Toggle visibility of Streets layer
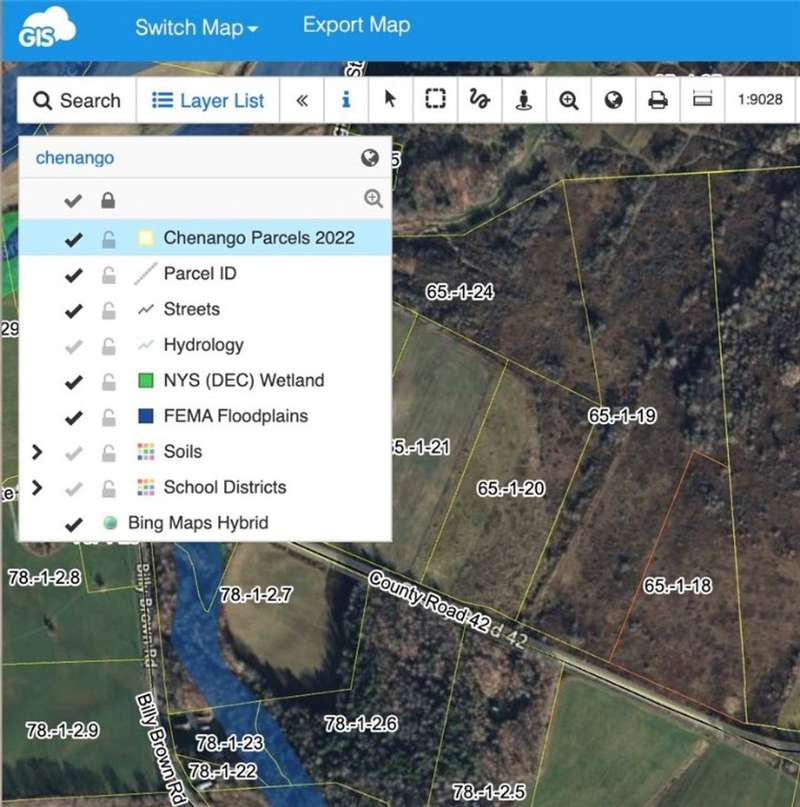Viewport: 800px width, 807px height. click(72, 310)
